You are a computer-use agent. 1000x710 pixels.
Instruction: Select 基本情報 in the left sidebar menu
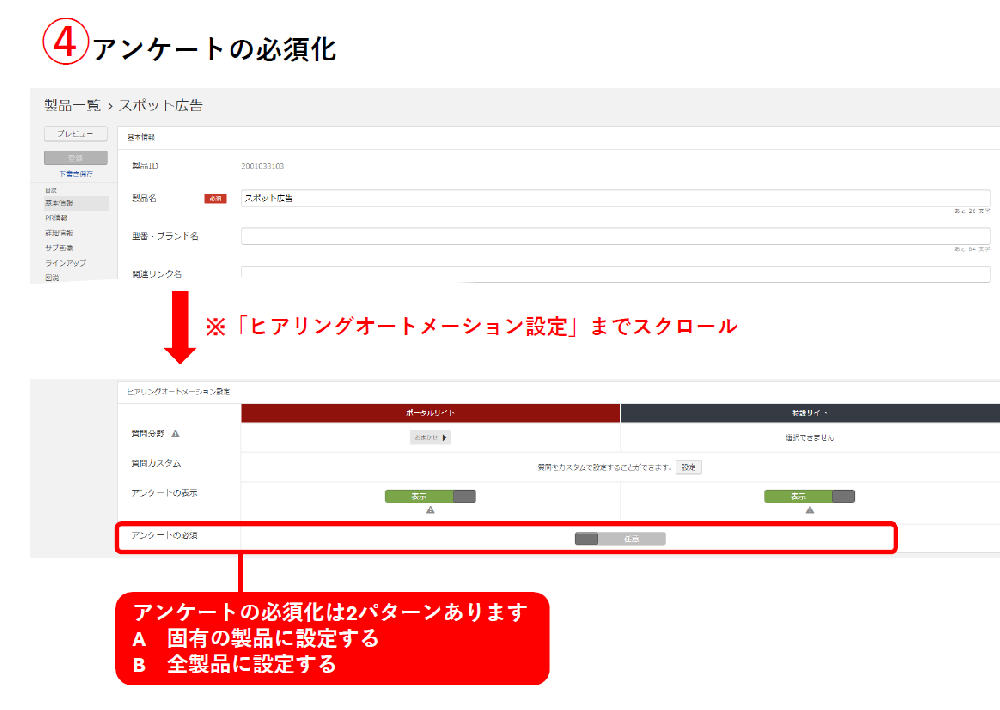coord(59,203)
